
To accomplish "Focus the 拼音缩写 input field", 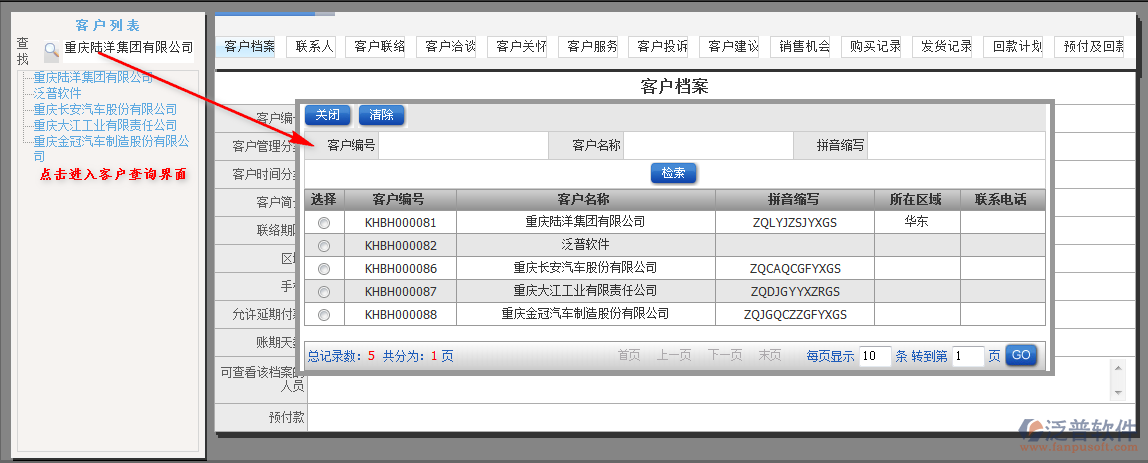I will coord(955,146).
